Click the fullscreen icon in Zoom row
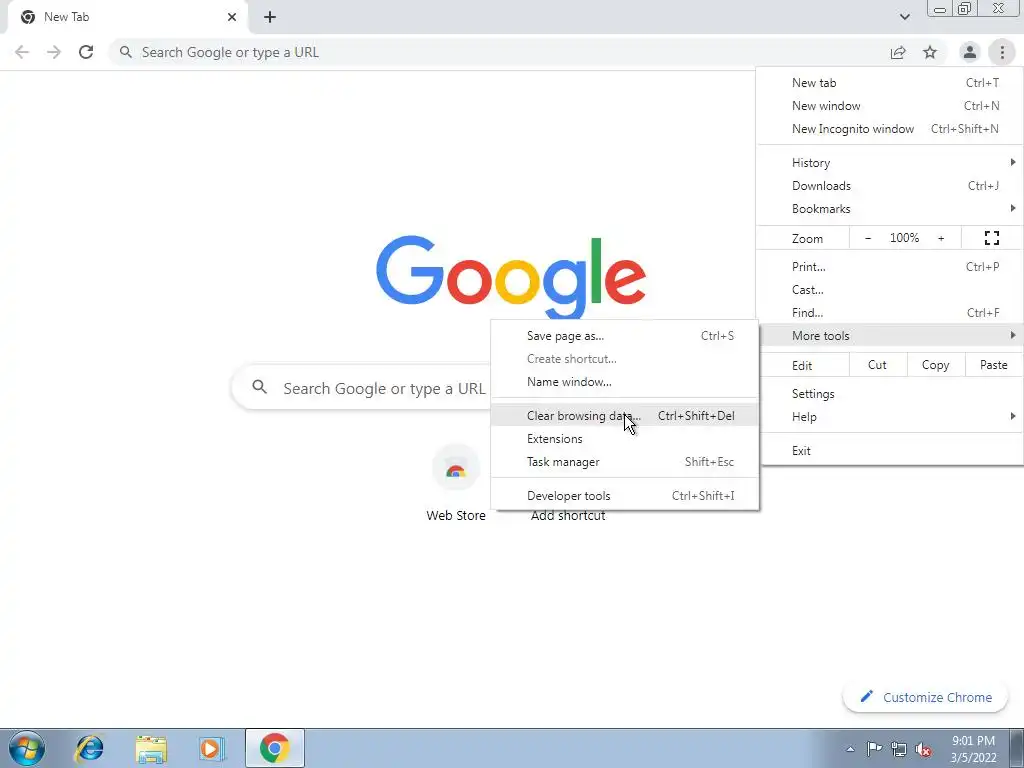This screenshot has height=768, width=1024. [991, 238]
